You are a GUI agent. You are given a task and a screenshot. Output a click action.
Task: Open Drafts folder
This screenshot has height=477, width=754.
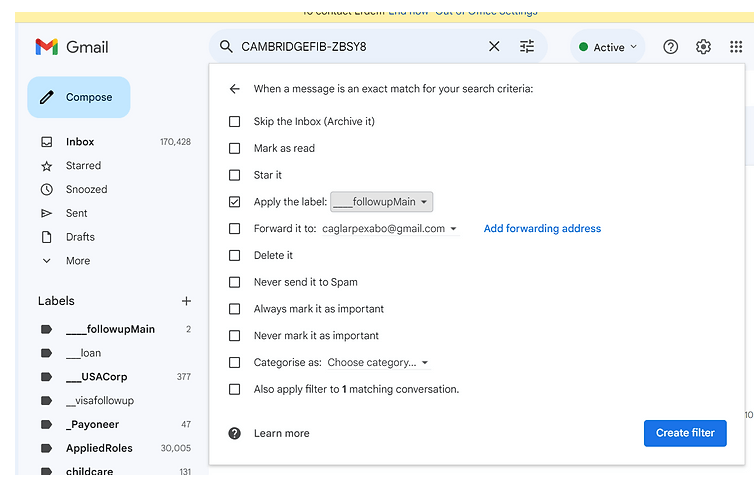click(80, 237)
